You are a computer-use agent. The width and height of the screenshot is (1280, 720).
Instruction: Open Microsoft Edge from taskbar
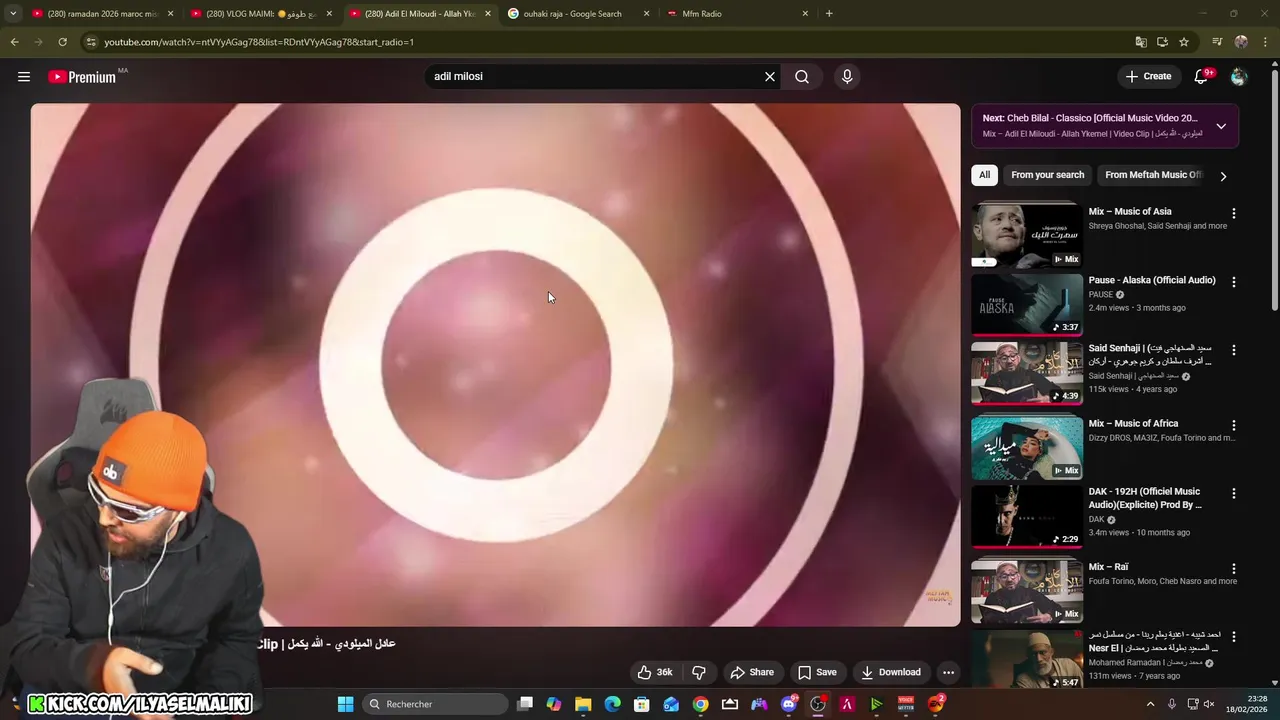click(x=612, y=704)
